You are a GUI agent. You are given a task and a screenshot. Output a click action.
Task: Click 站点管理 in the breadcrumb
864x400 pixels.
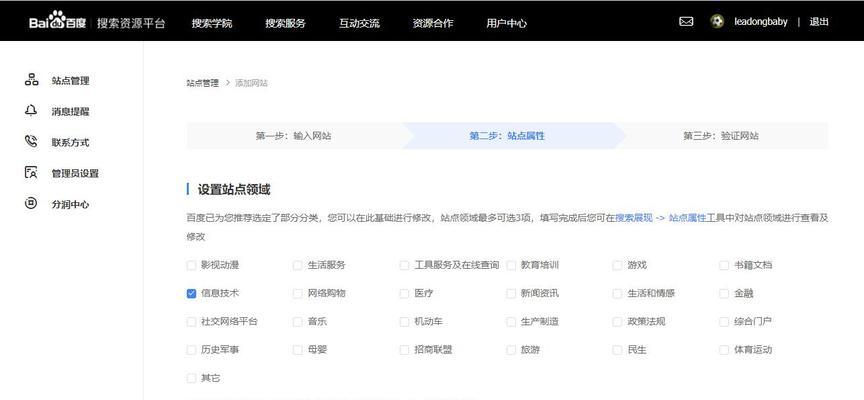(x=202, y=83)
